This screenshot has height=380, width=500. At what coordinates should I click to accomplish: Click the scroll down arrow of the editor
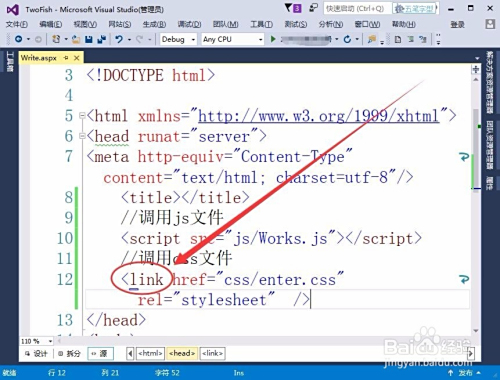[x=476, y=331]
